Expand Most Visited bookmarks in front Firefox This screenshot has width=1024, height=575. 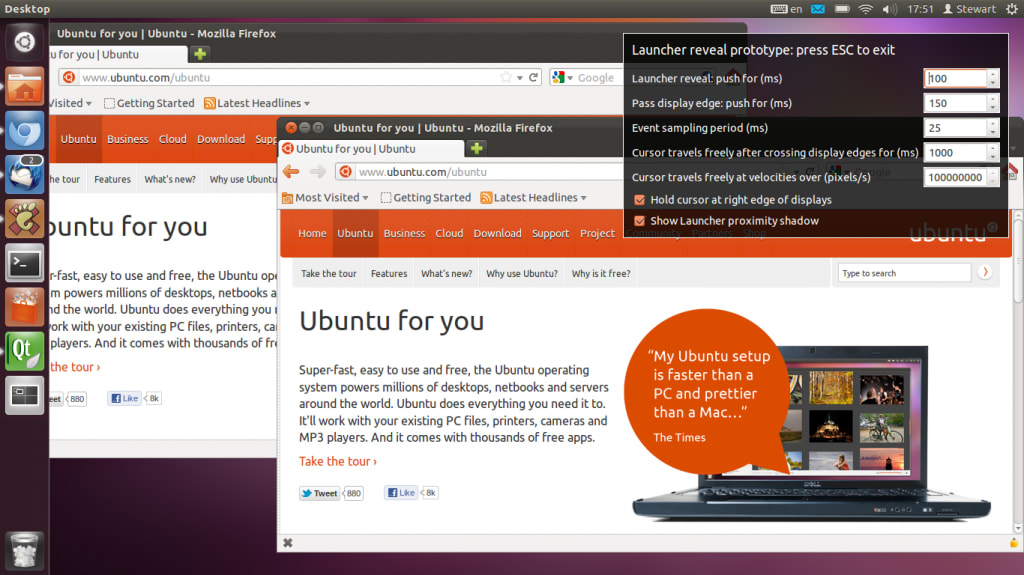(325, 197)
